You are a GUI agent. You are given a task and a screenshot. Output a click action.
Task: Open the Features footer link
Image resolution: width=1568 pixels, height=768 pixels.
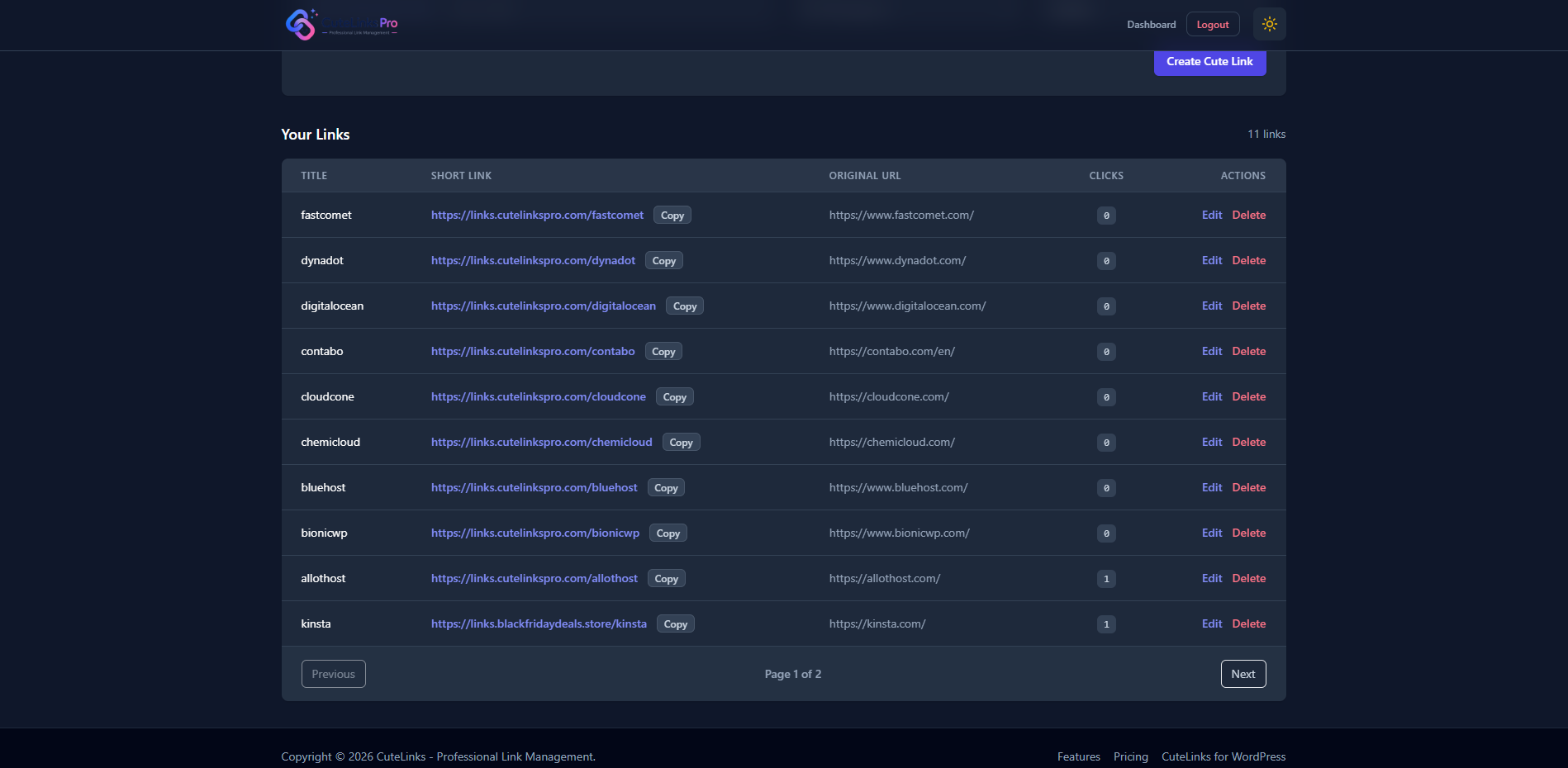tap(1079, 756)
